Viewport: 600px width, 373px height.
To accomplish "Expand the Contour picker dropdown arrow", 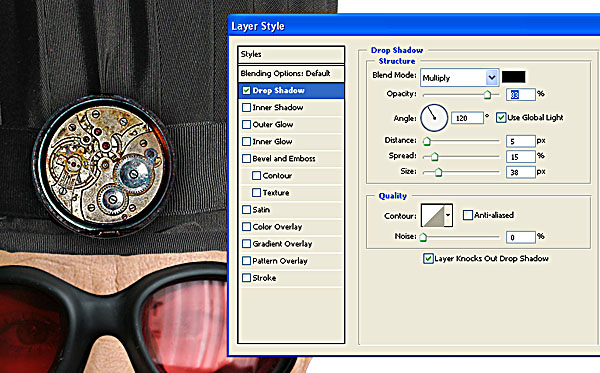I will pyautogui.click(x=448, y=215).
